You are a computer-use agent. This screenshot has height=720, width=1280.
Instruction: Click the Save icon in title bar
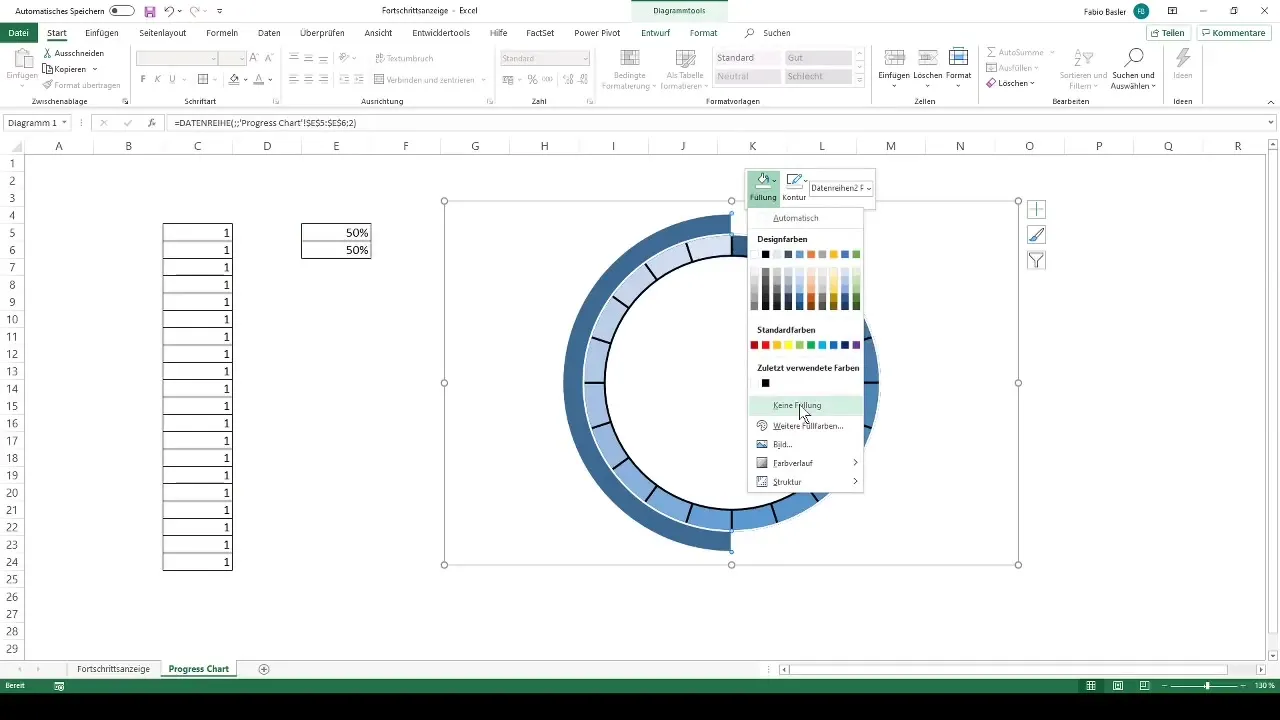point(149,10)
